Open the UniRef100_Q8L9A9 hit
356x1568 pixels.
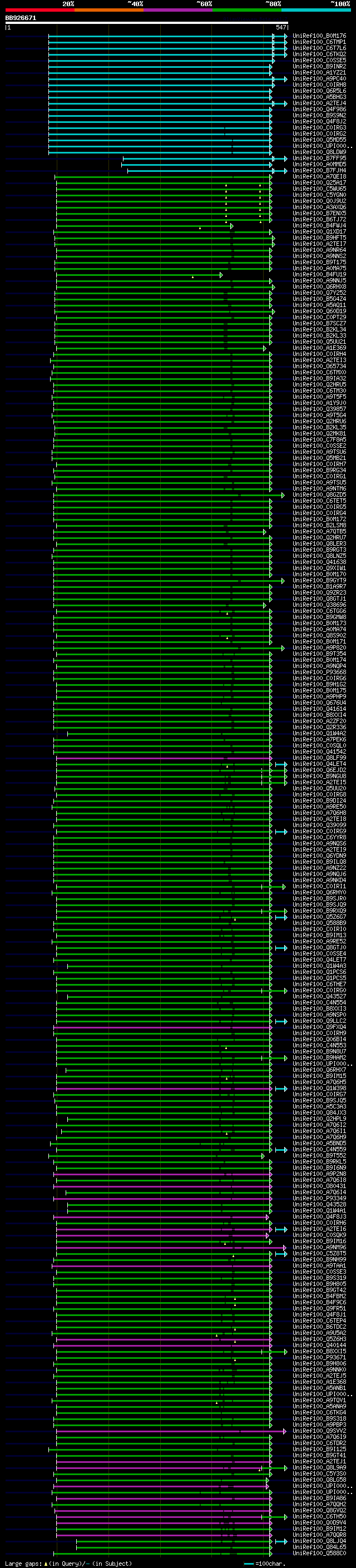tap(319, 1468)
